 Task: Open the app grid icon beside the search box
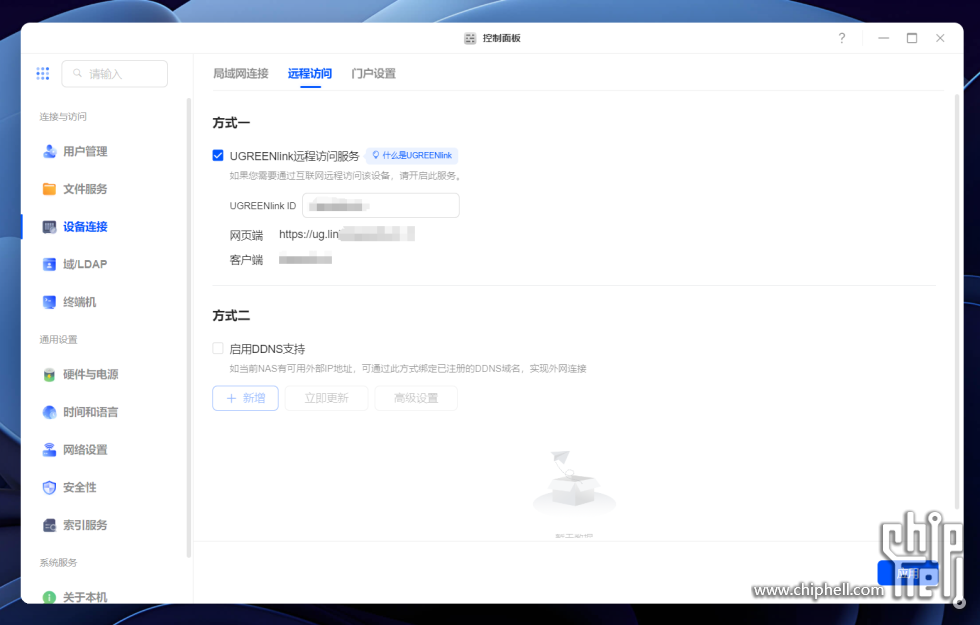coord(42,74)
